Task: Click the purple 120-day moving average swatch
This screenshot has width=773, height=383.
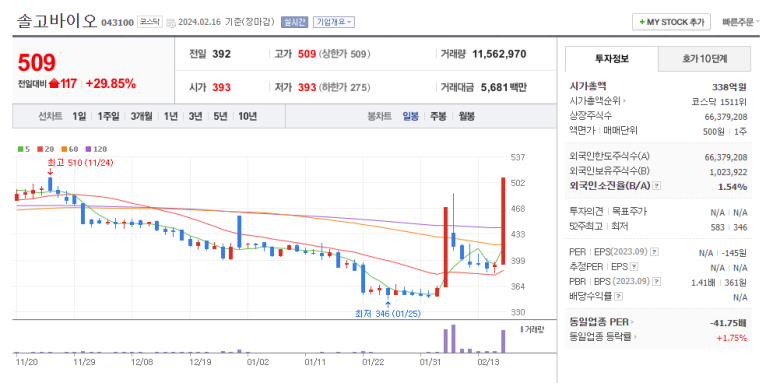Action: click(88, 149)
